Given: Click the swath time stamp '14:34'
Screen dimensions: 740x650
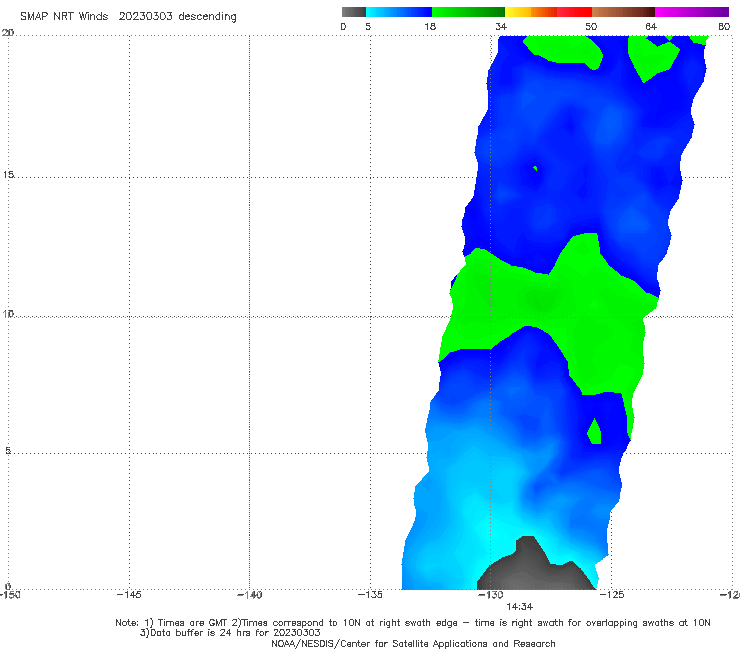Looking at the screenshot, I should click(x=520, y=607).
